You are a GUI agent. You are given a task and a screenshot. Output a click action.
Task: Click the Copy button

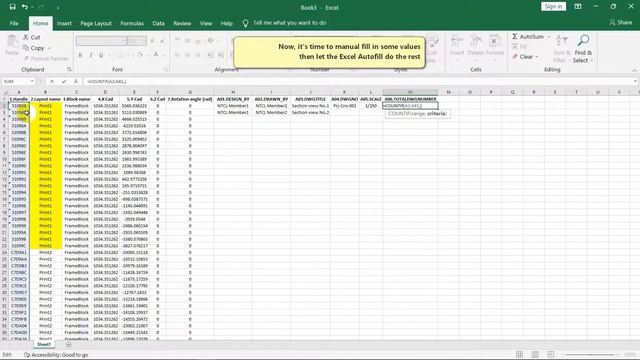33,48
